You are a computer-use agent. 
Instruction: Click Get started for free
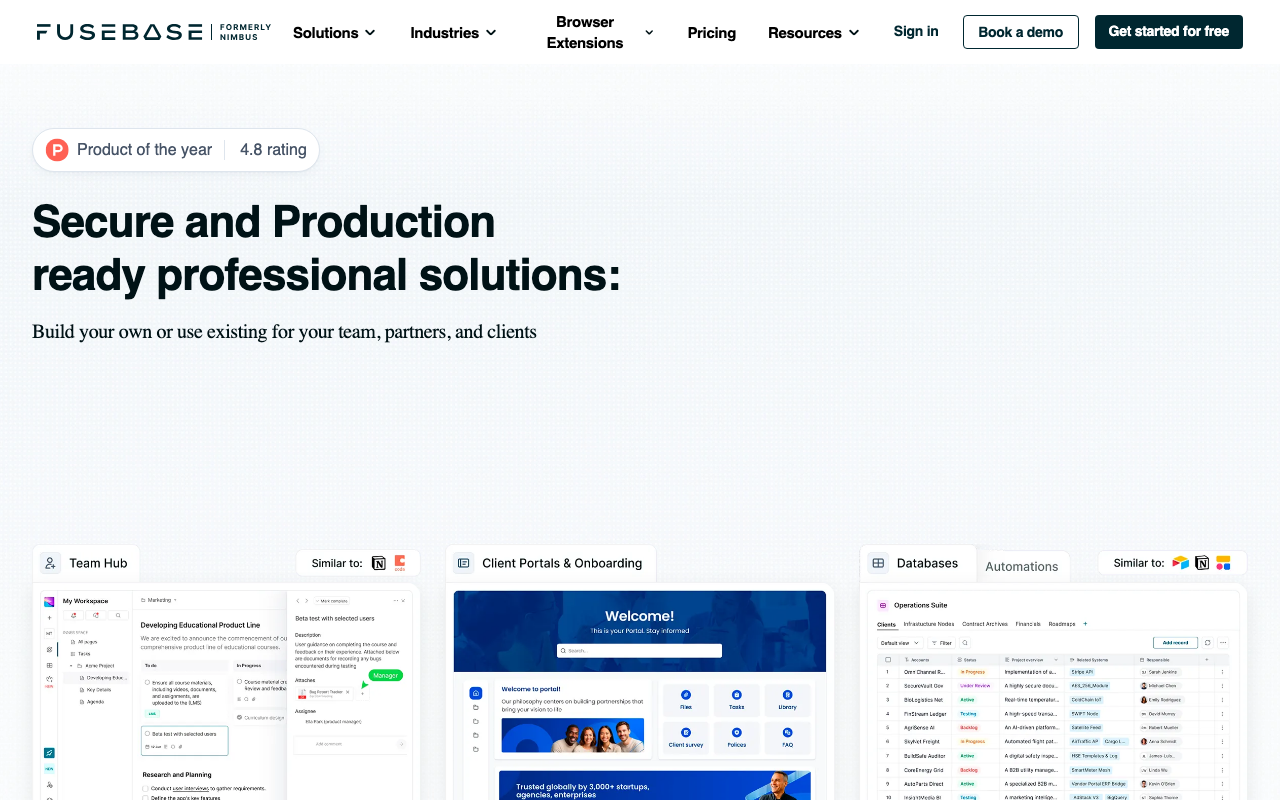[x=1169, y=32]
